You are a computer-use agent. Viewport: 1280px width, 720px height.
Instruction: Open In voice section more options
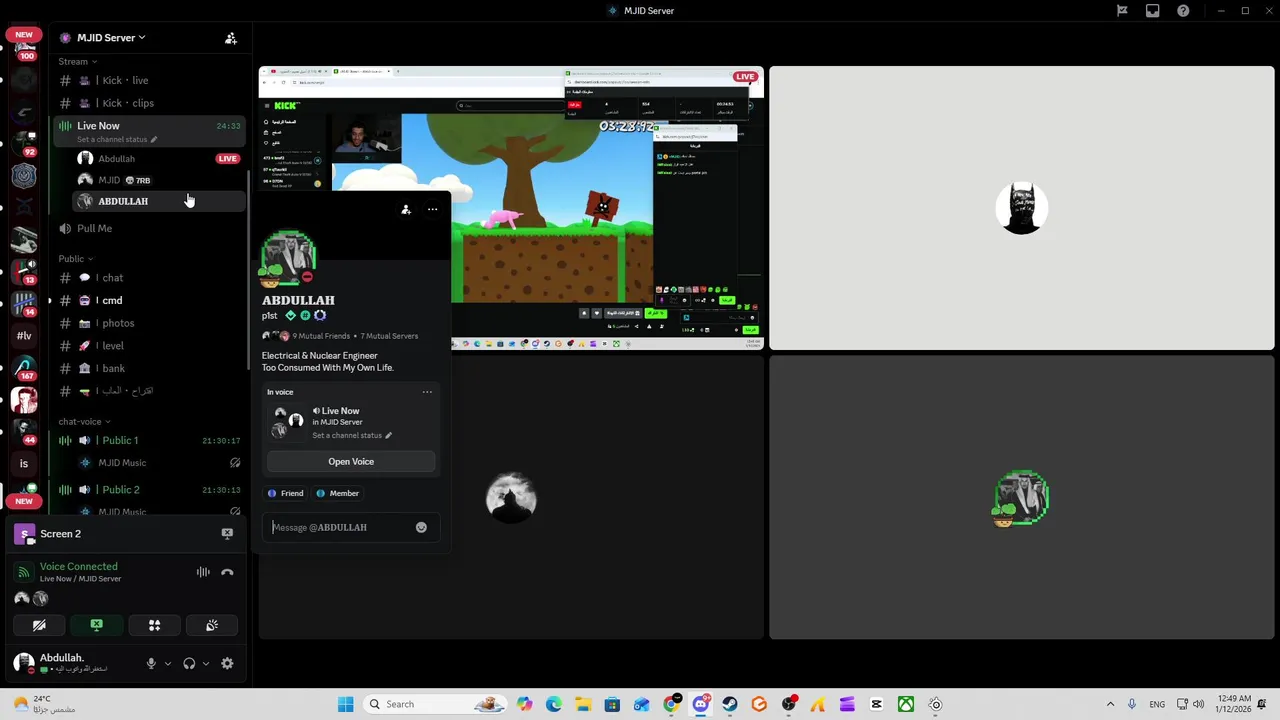pyautogui.click(x=427, y=392)
